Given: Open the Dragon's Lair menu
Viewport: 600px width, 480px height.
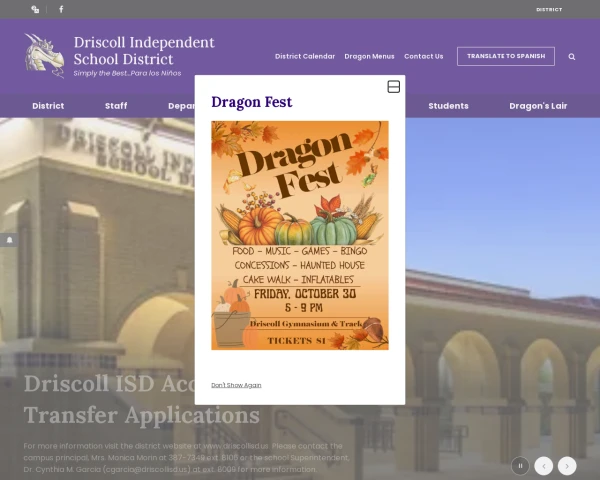Looking at the screenshot, I should point(538,106).
